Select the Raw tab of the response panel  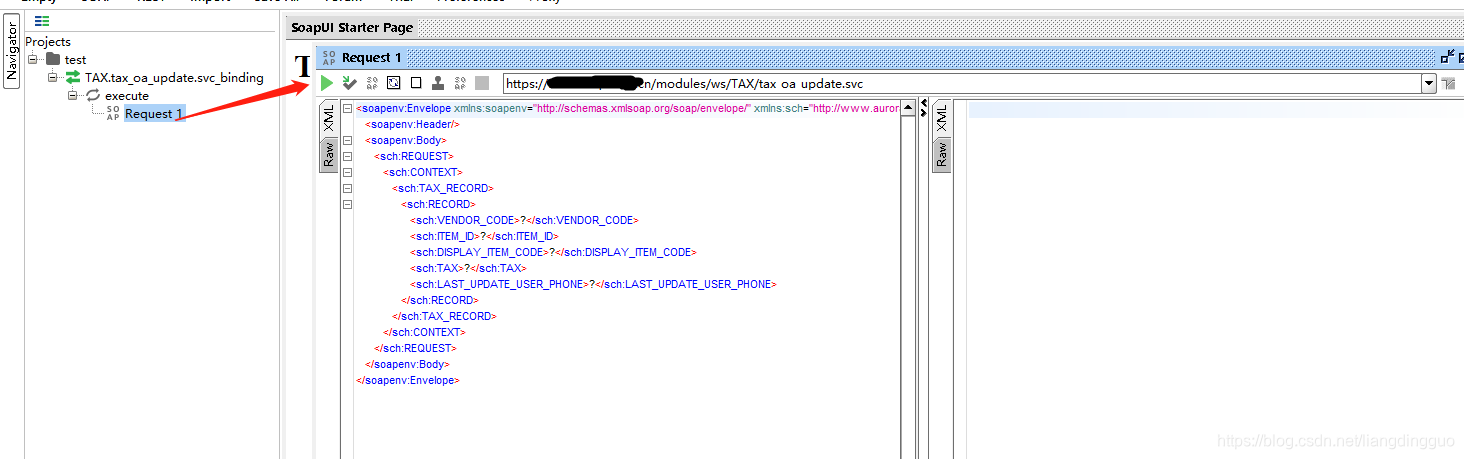click(x=941, y=155)
